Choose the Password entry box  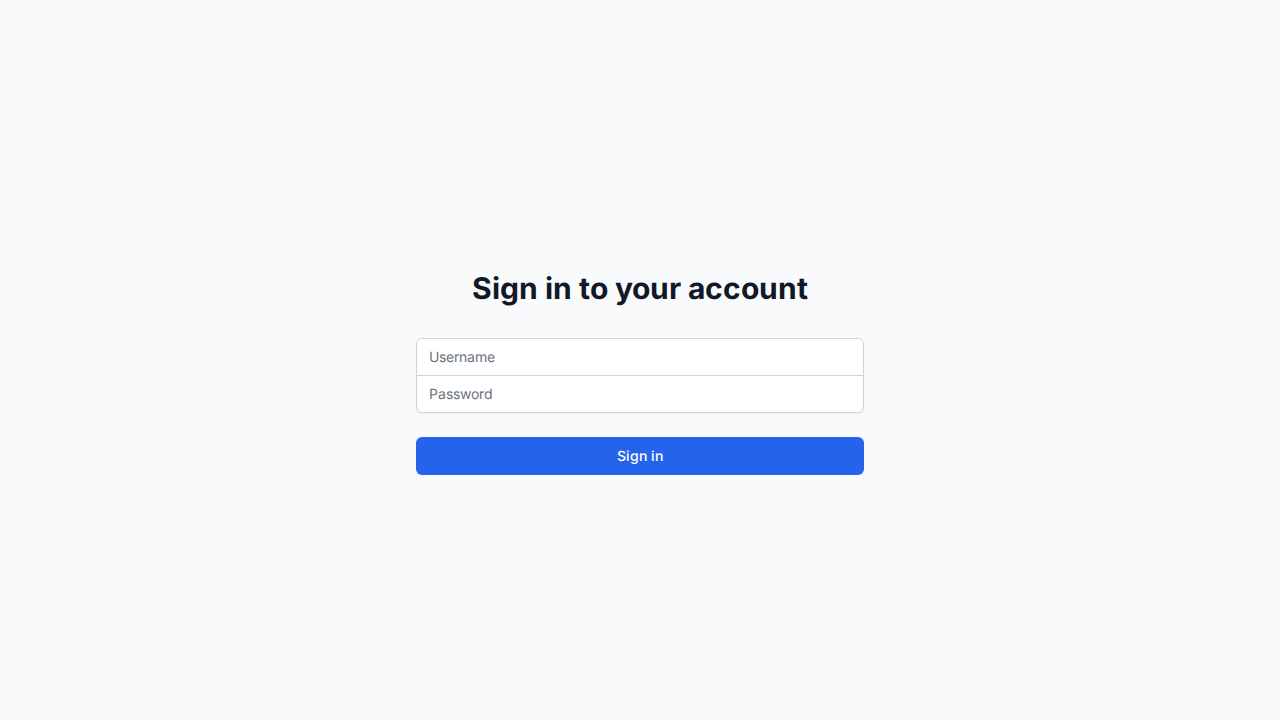[x=640, y=394]
